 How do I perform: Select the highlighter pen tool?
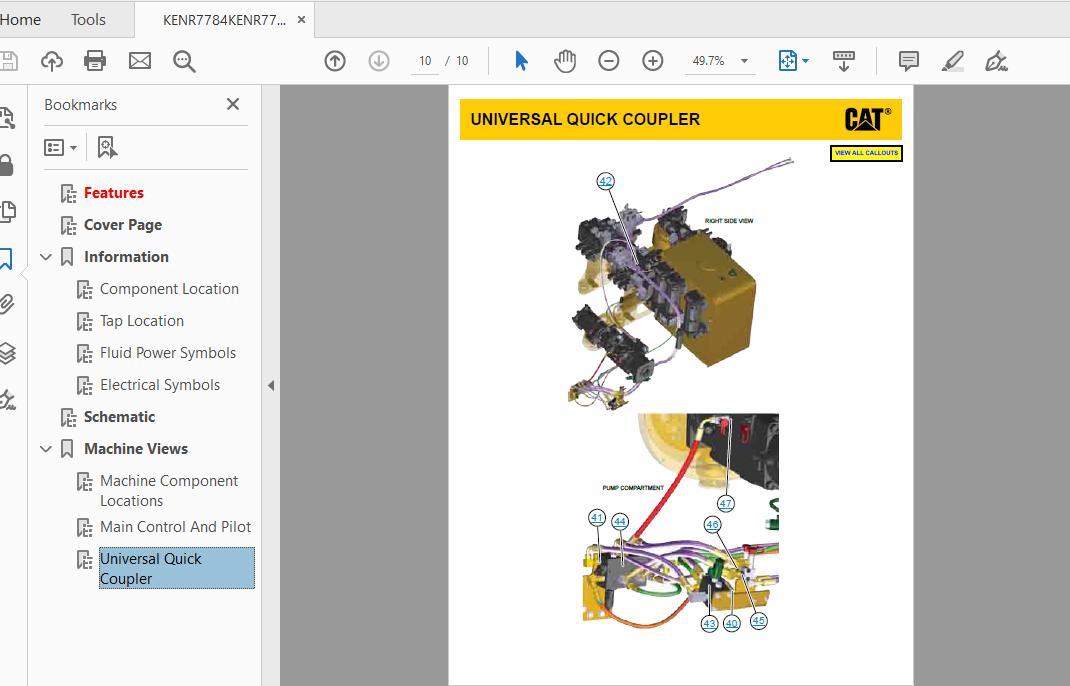point(953,61)
